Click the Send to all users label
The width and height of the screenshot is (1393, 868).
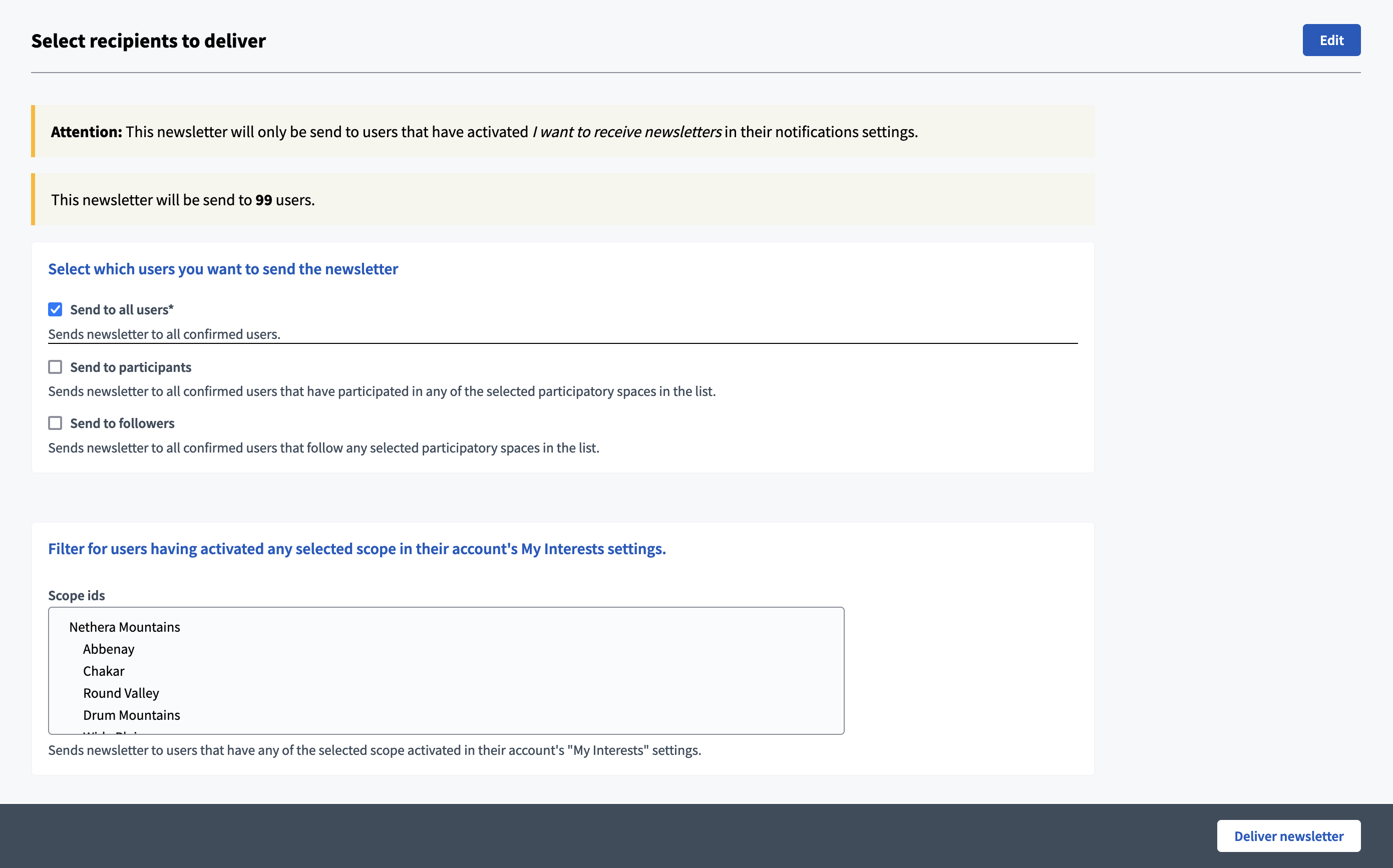pos(121,309)
